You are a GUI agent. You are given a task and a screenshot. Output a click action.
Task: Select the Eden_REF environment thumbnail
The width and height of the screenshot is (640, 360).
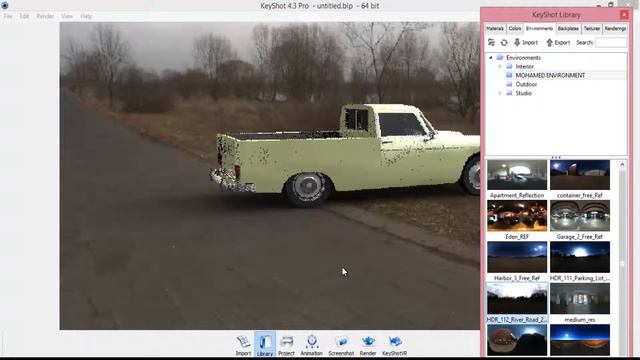[517, 216]
